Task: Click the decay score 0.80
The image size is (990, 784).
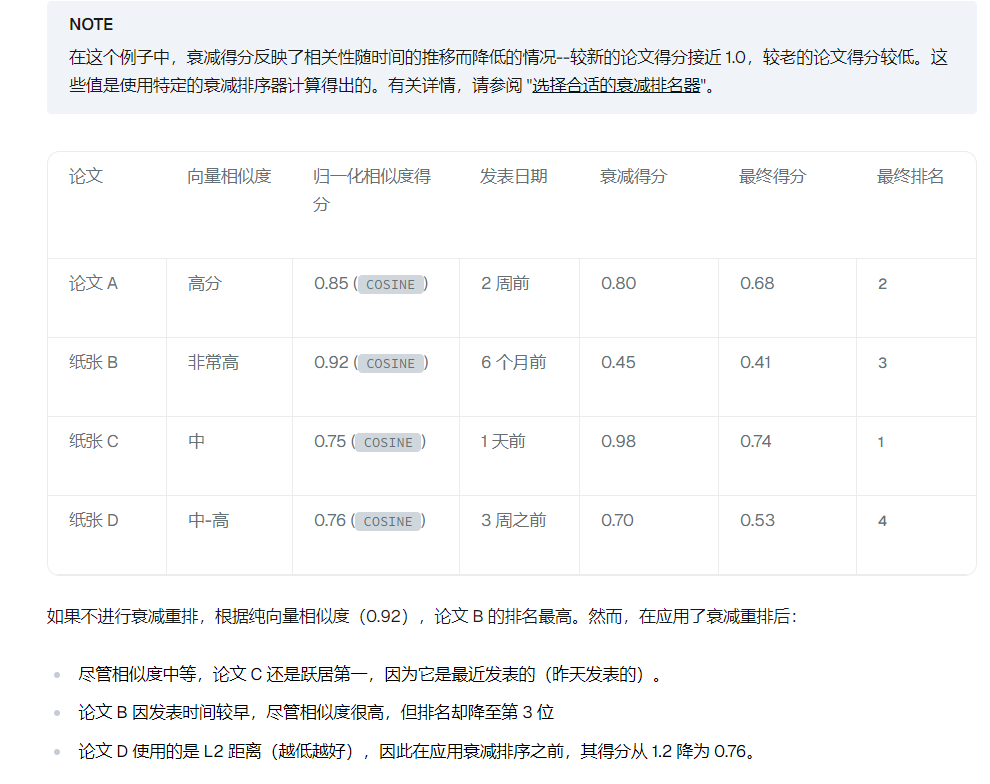Action: (x=619, y=283)
